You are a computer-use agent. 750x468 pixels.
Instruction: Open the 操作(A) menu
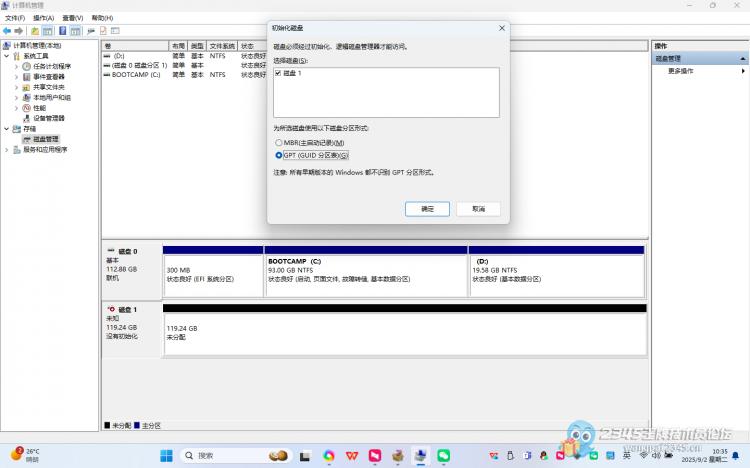pos(44,18)
